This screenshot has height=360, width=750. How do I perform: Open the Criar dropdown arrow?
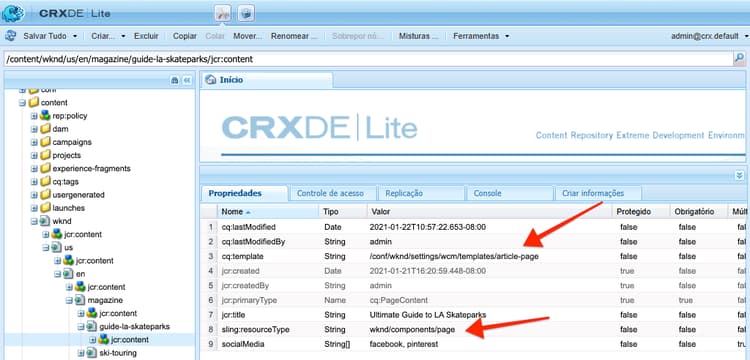pos(123,36)
